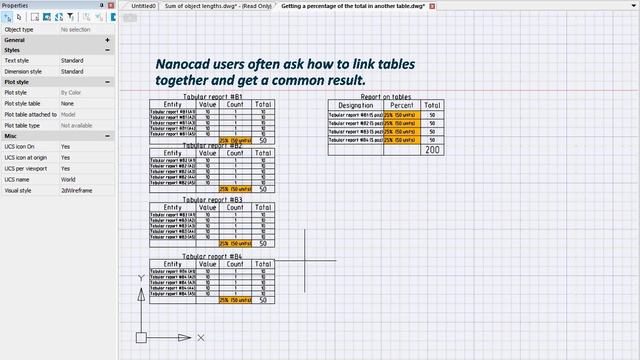Click the Properties panel title

coord(15,5)
